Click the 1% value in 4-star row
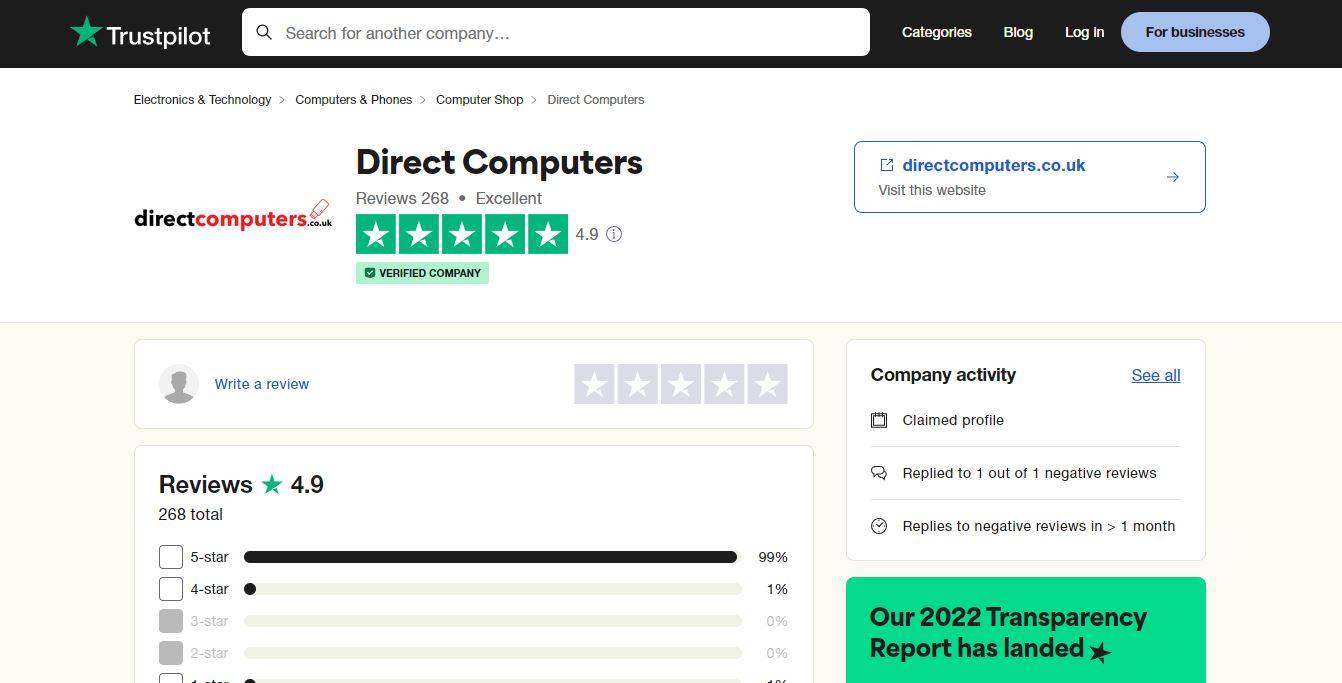Viewport: 1342px width, 683px height. 777,589
